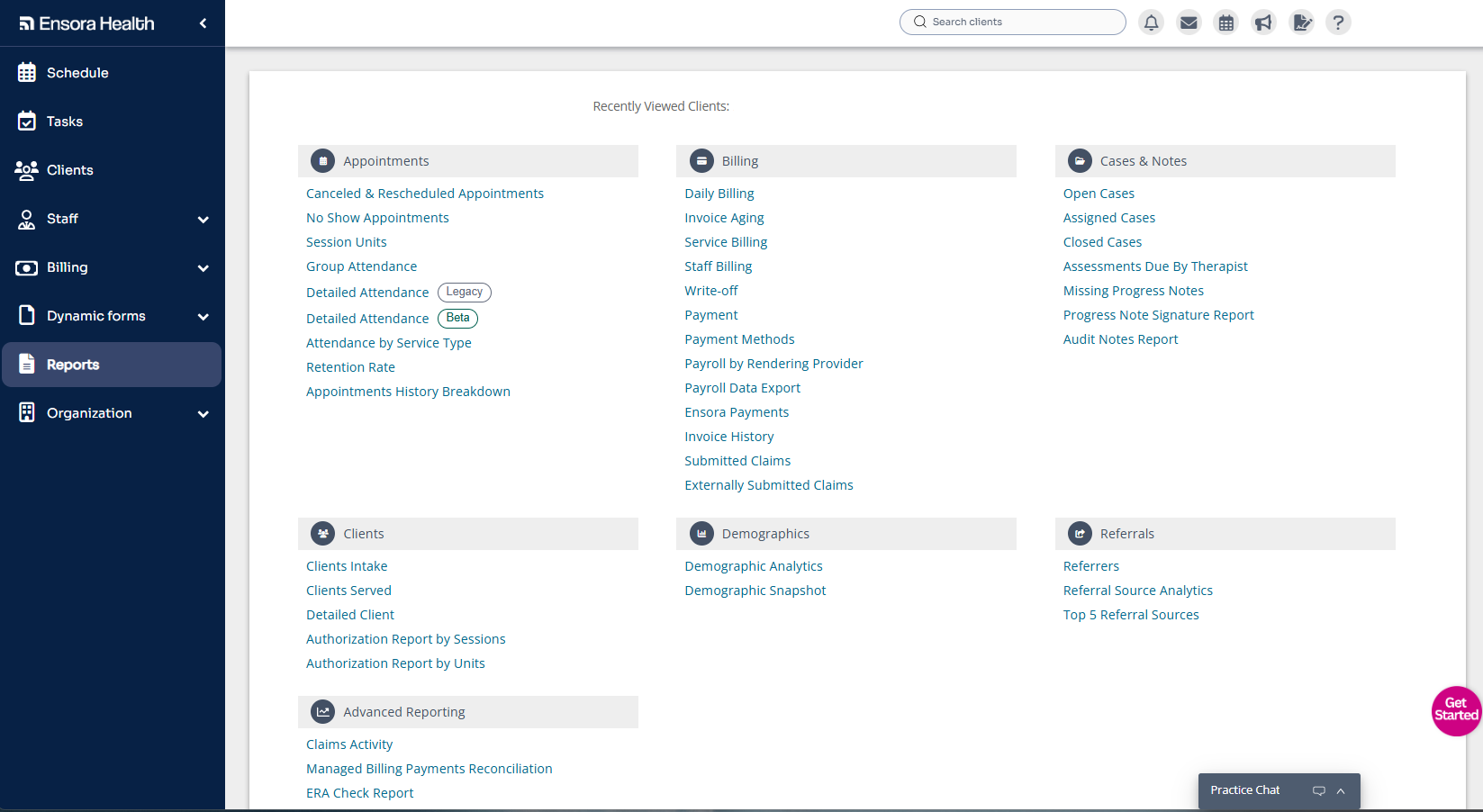The width and height of the screenshot is (1483, 812).
Task: Click the Clients people icon in sidebar
Action: pos(27,170)
